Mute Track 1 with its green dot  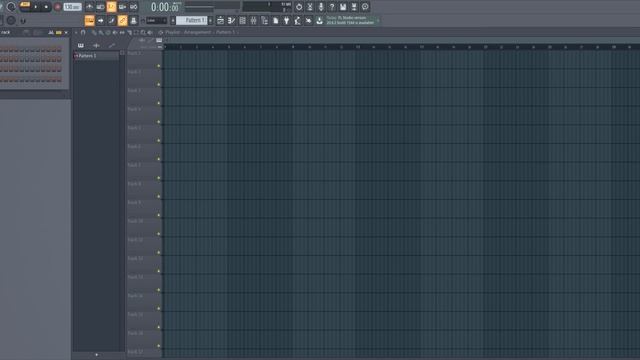pyautogui.click(x=159, y=66)
